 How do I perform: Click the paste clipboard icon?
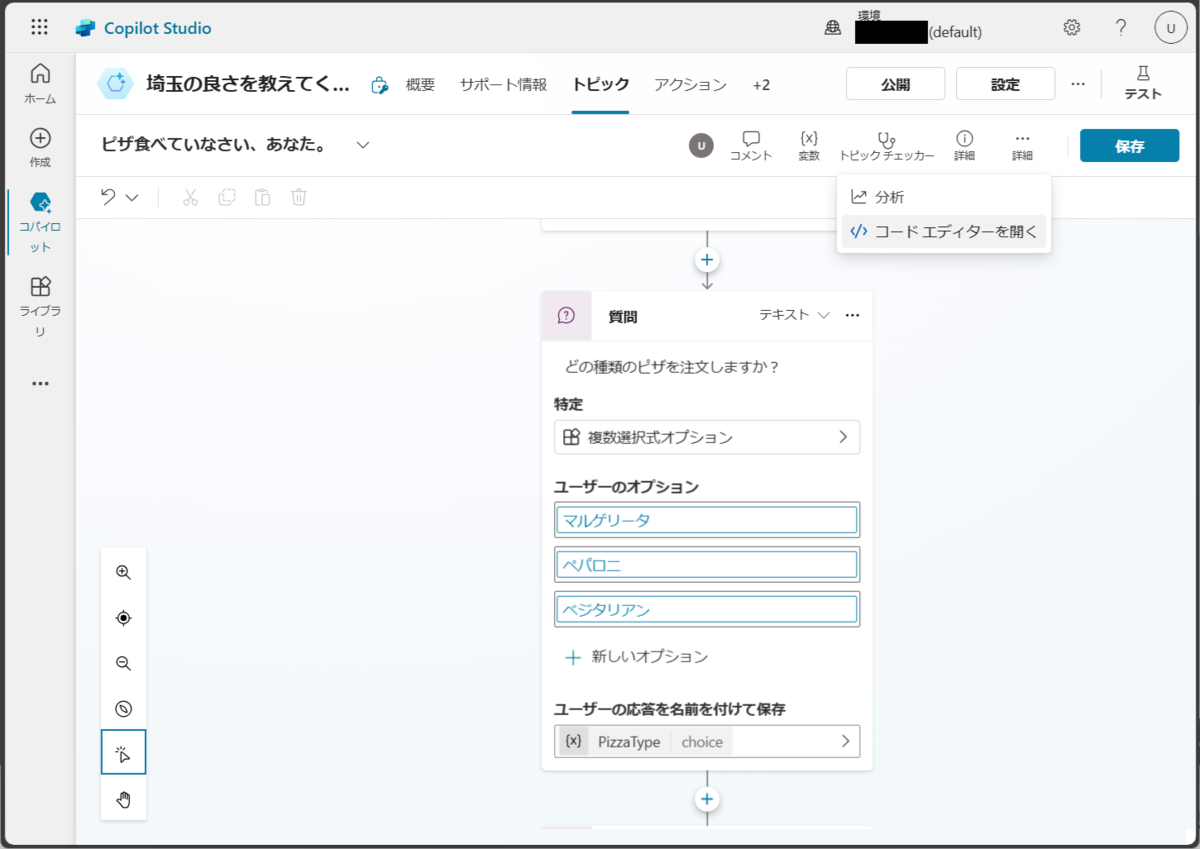click(x=262, y=197)
